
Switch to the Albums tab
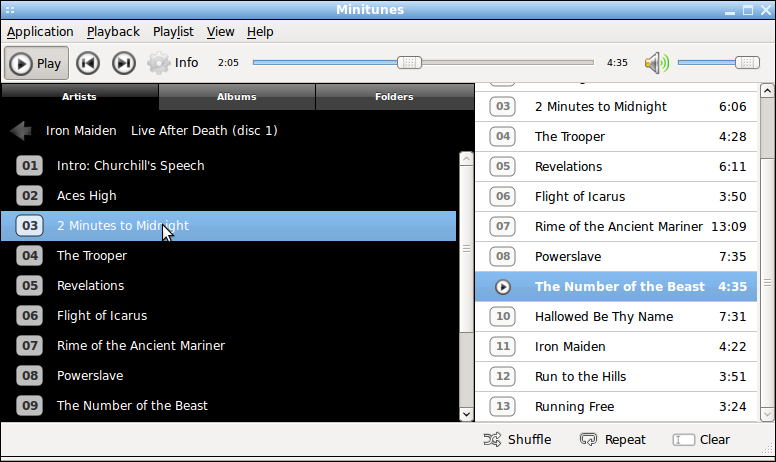tap(237, 96)
